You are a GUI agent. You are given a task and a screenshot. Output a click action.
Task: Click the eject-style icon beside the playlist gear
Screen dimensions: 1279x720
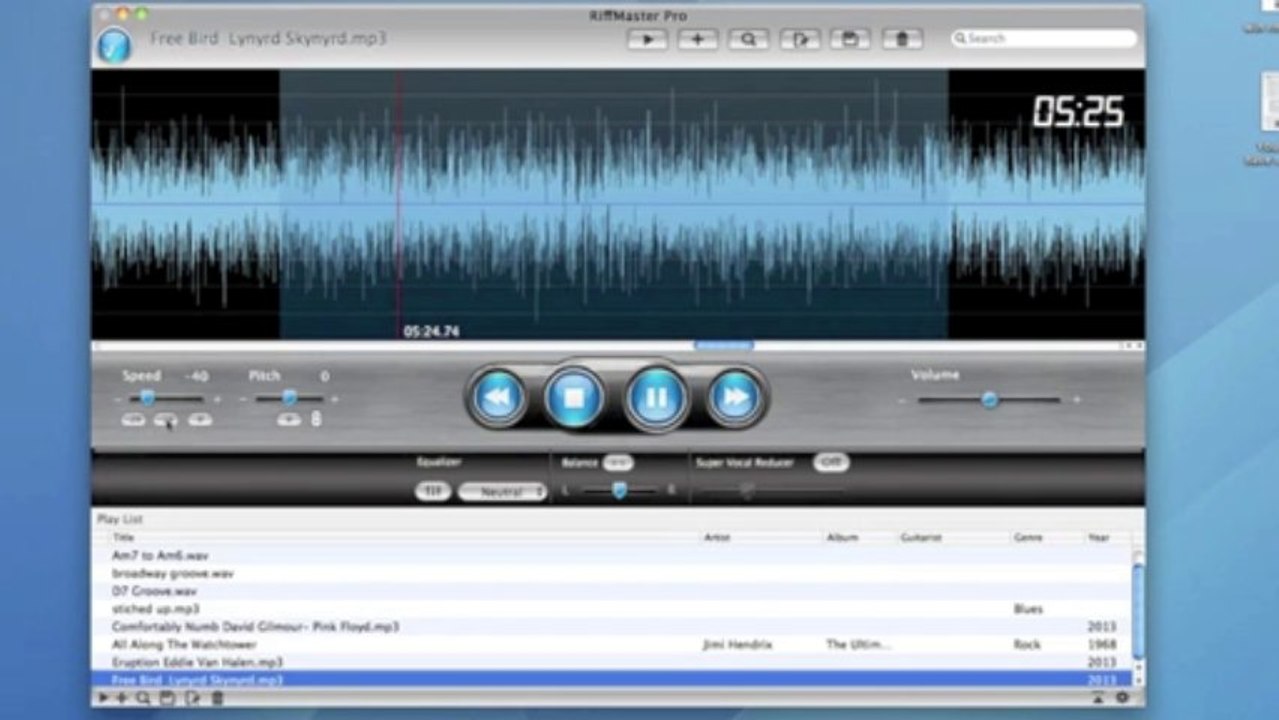[1097, 698]
